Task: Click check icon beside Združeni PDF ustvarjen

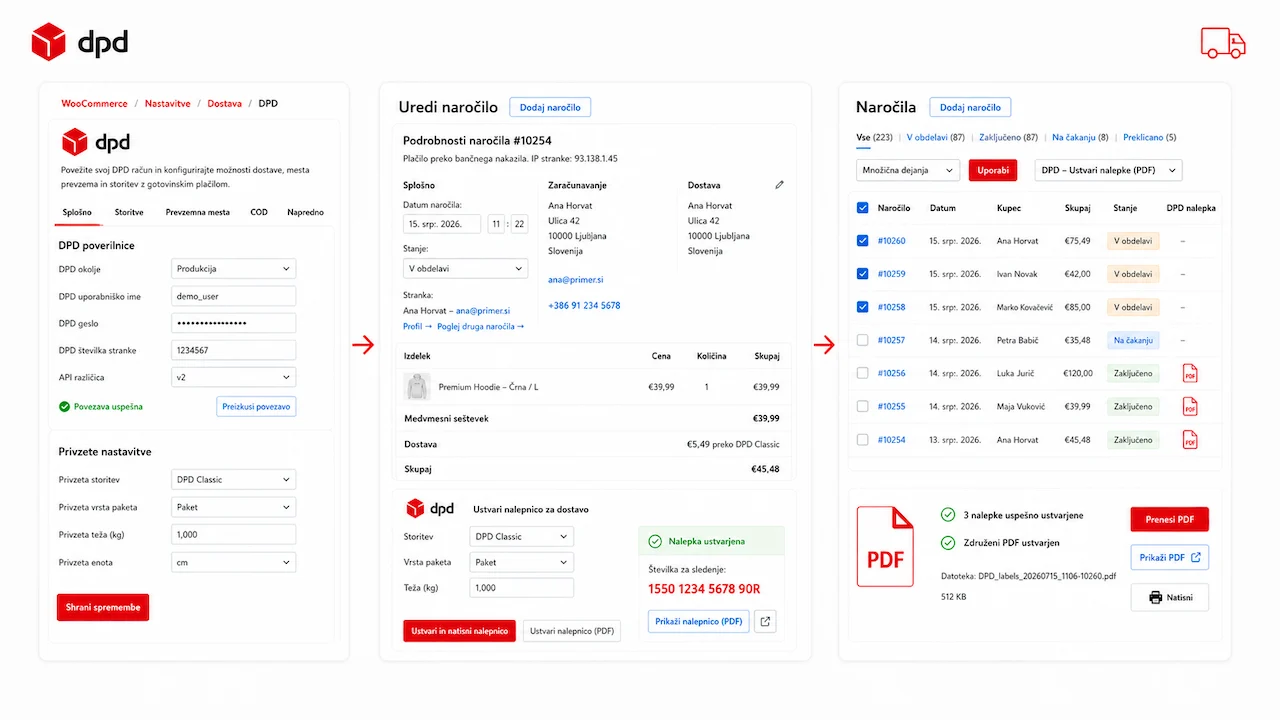Action: 948,543
